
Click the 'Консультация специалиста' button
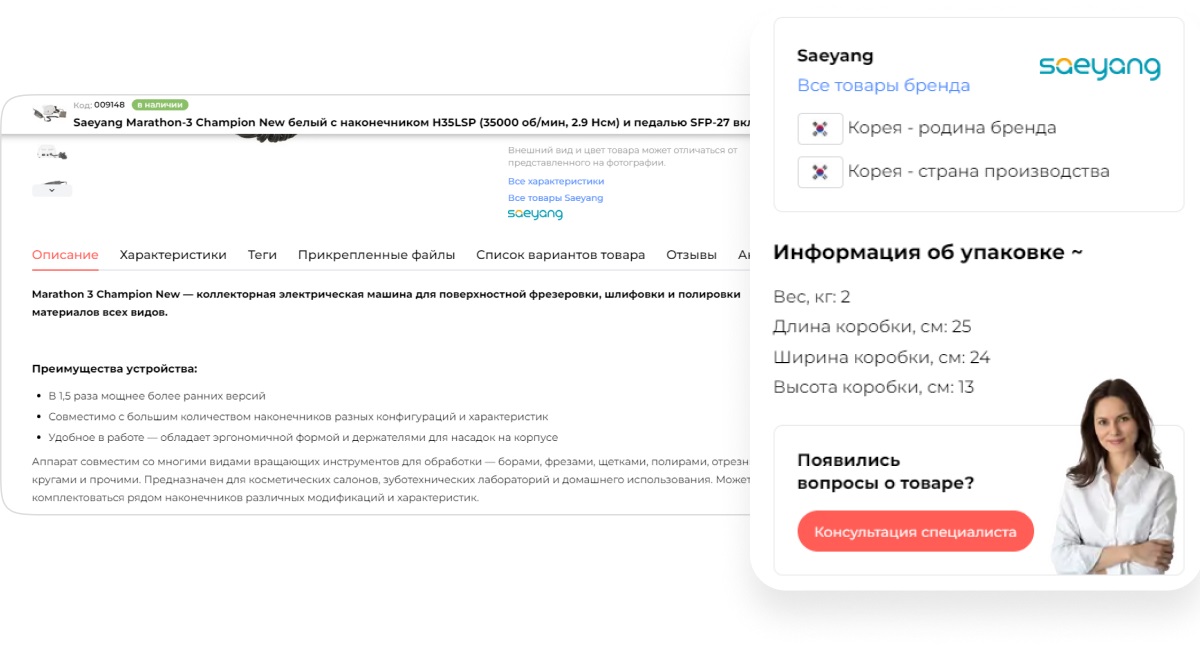click(x=915, y=532)
